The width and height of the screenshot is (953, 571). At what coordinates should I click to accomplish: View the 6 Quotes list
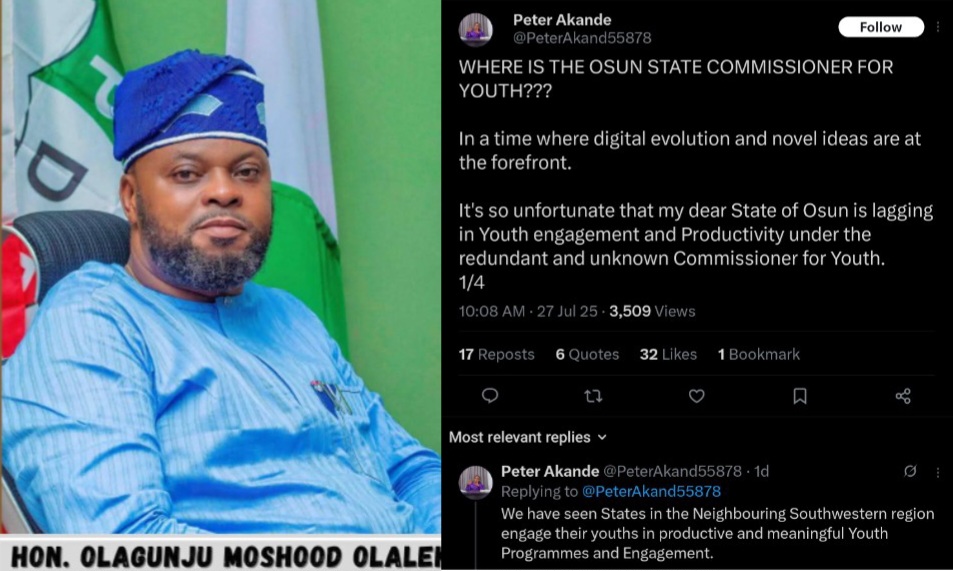coord(587,355)
